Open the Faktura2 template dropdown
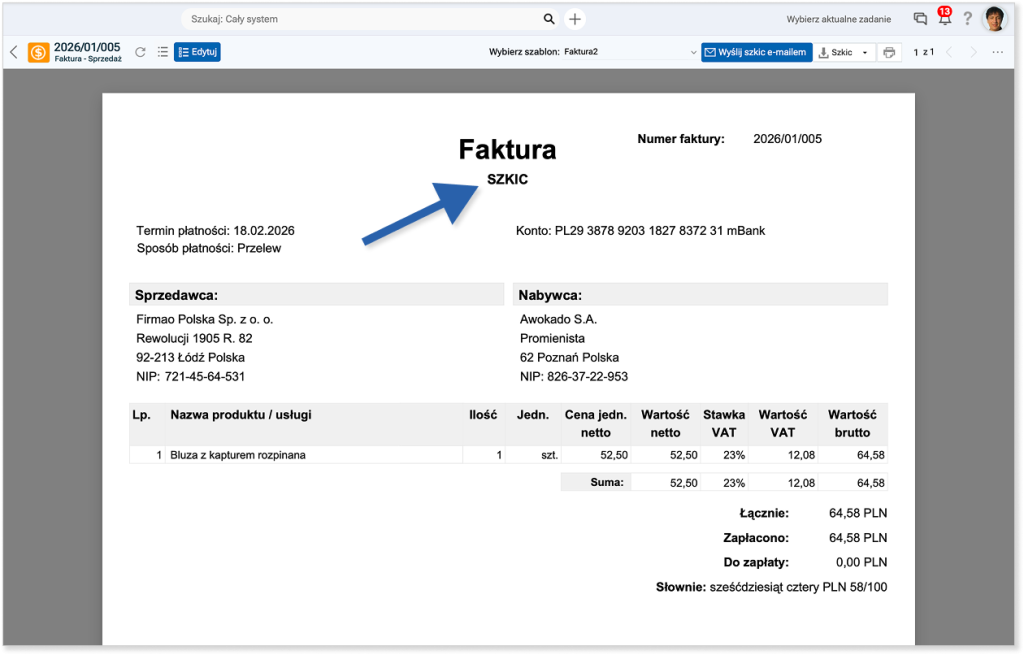Viewport: 1024px width, 655px height. pyautogui.click(x=628, y=52)
